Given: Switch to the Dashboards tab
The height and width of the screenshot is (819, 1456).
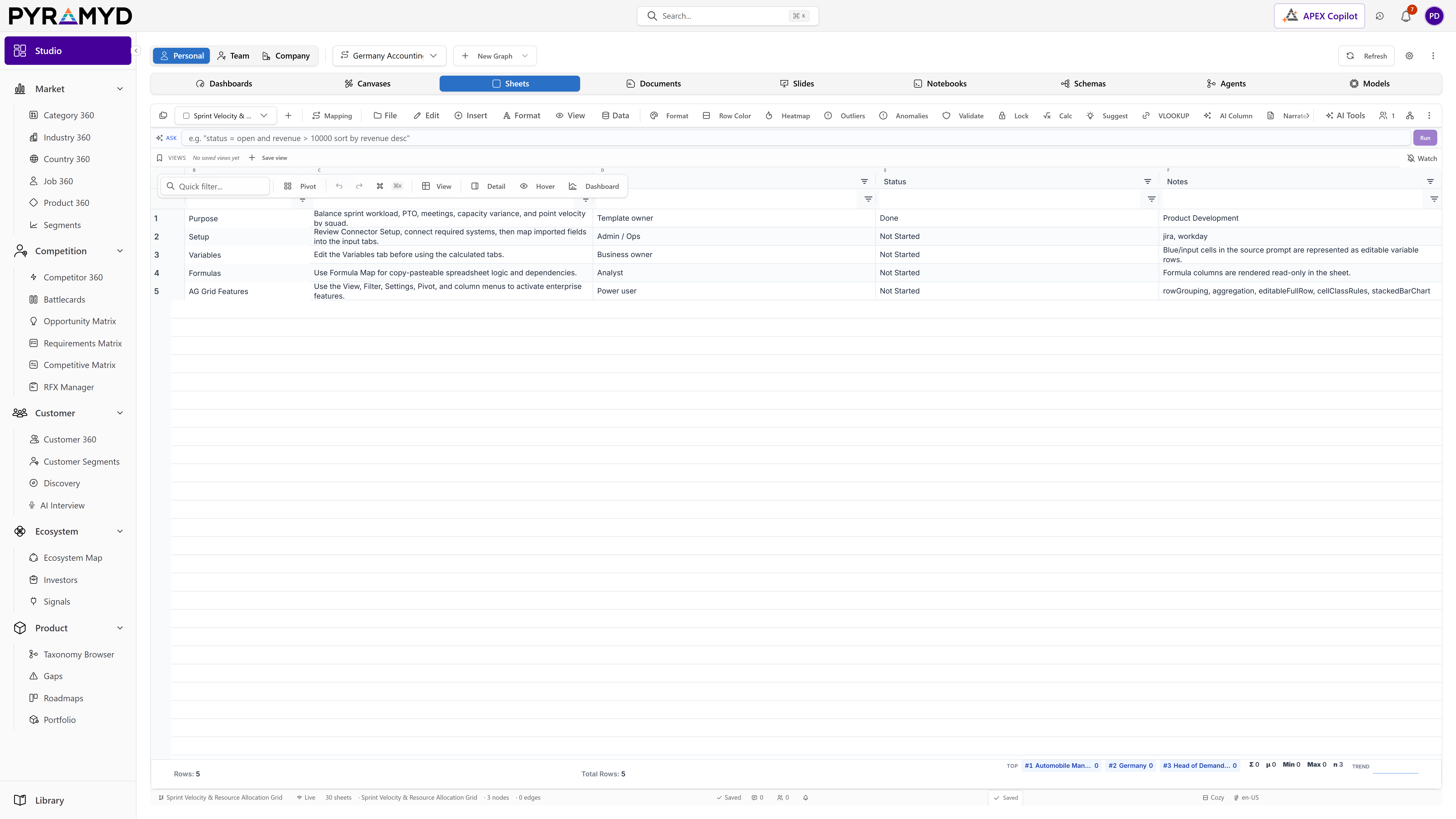Looking at the screenshot, I should click(224, 84).
